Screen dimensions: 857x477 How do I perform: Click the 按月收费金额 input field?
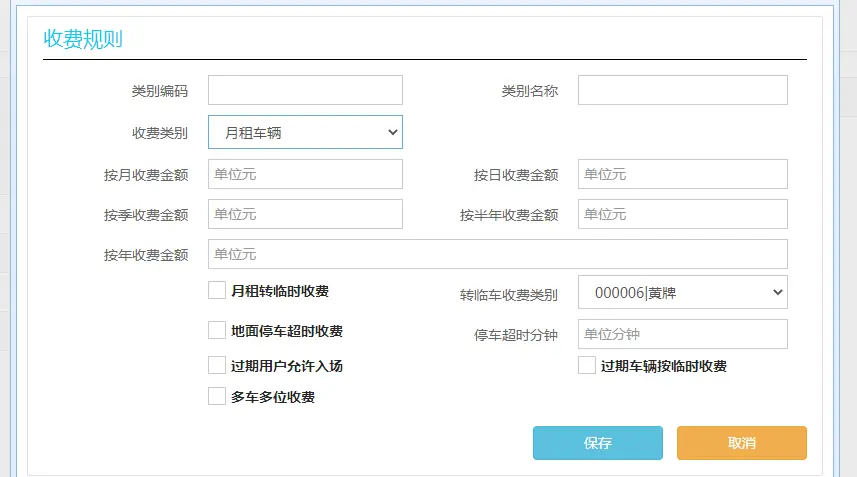(305, 174)
